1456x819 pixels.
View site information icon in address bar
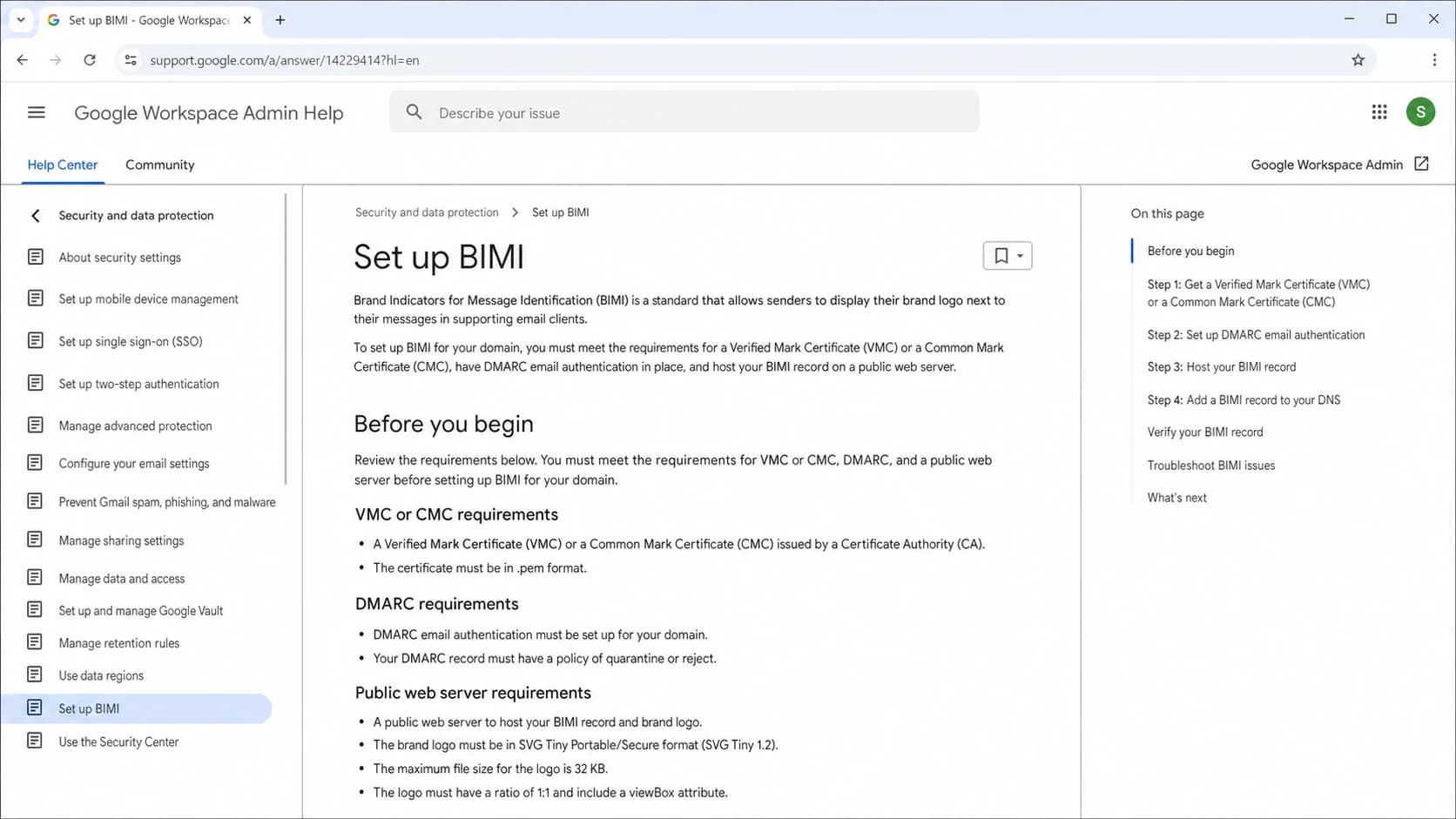131,60
